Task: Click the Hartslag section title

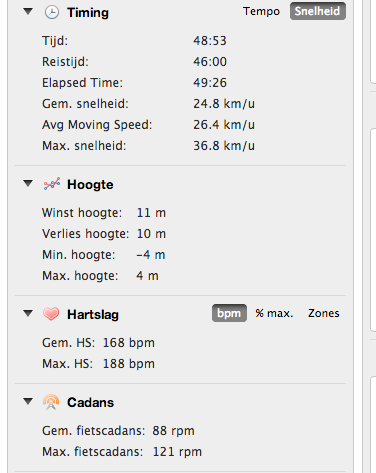Action: (93, 314)
